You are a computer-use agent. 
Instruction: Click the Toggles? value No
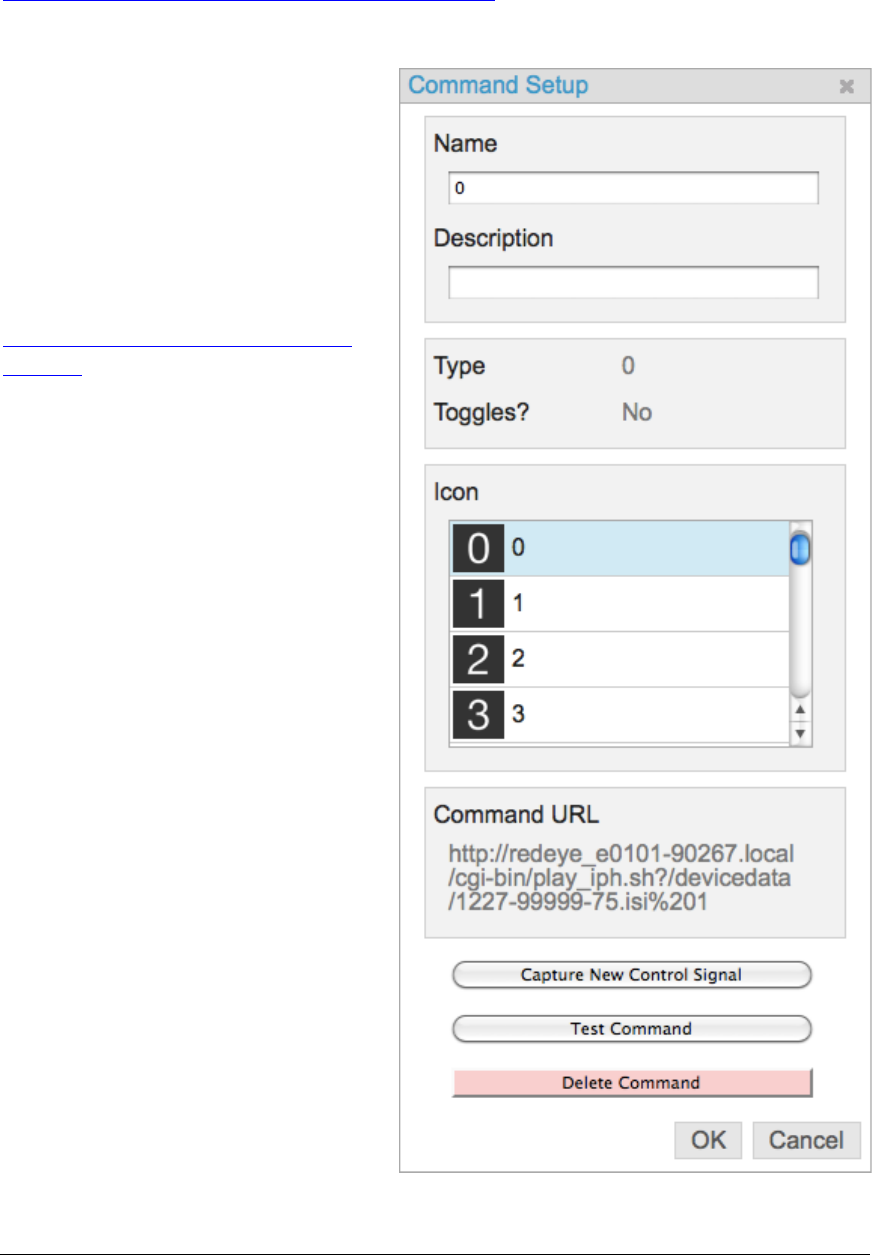pyautogui.click(x=637, y=412)
